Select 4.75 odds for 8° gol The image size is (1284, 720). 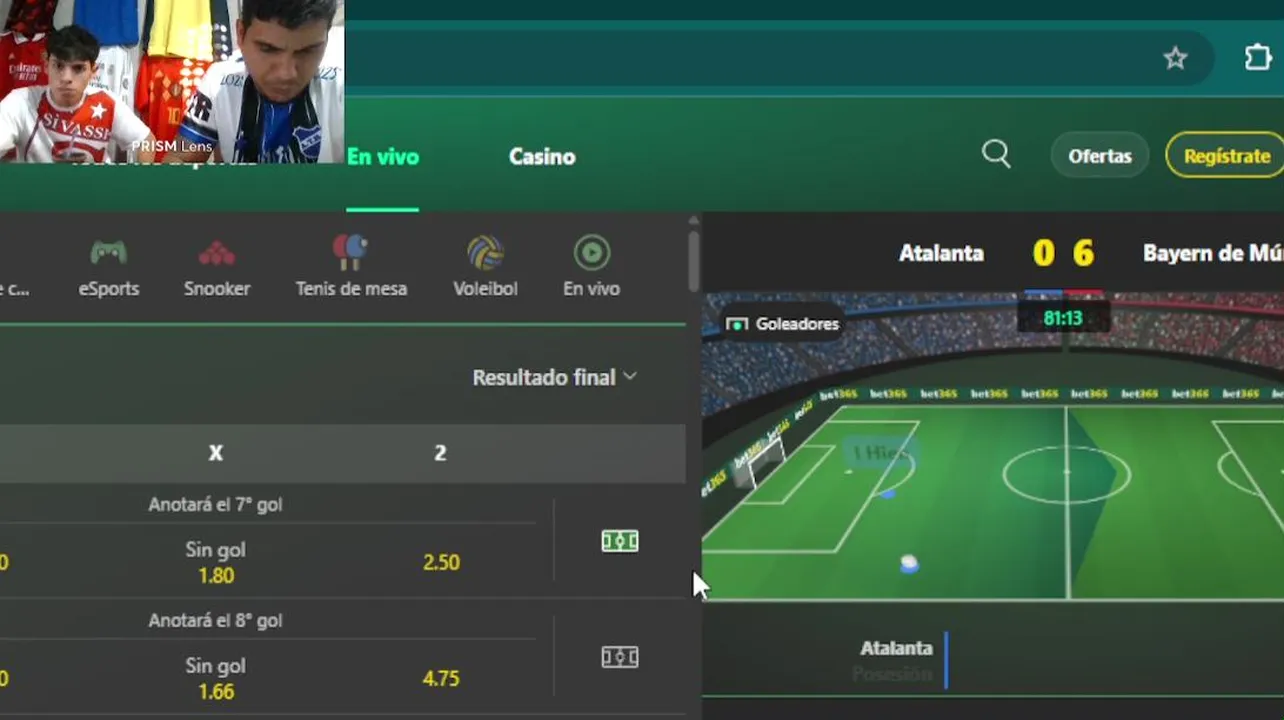pos(441,678)
